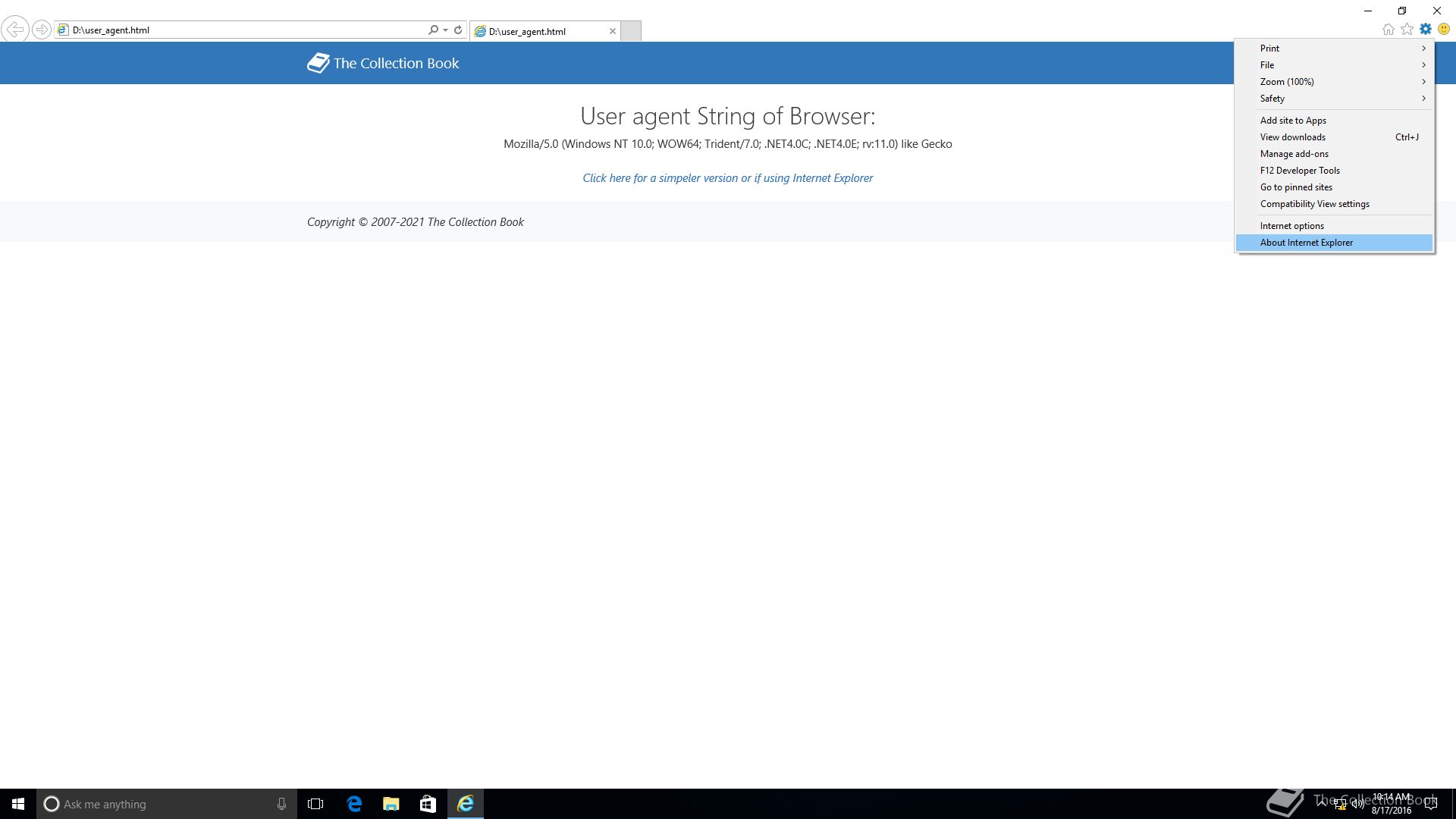
Task: Click The Collection Book header title
Action: click(397, 63)
